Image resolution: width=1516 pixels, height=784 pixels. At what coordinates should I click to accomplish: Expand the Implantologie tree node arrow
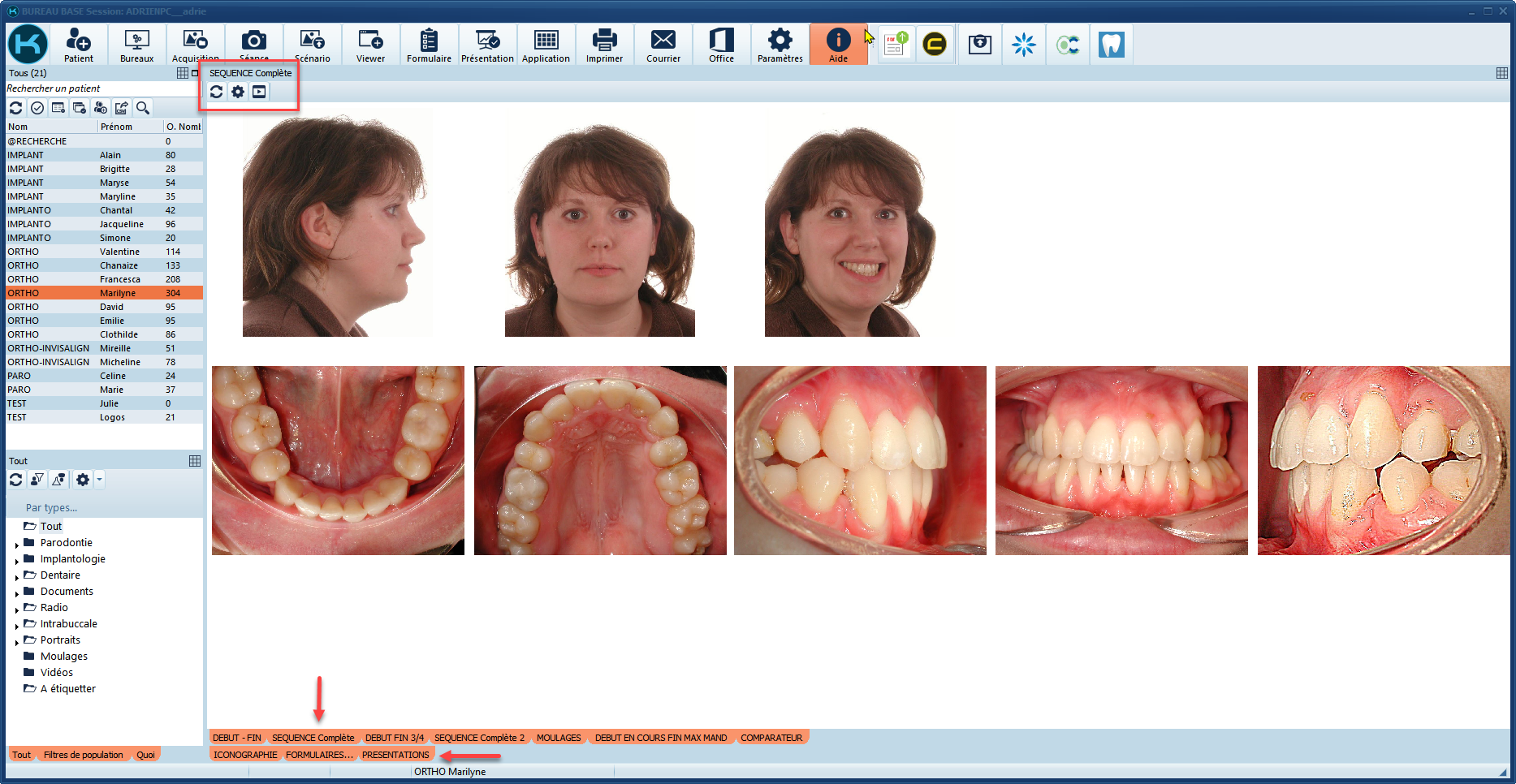point(17,561)
